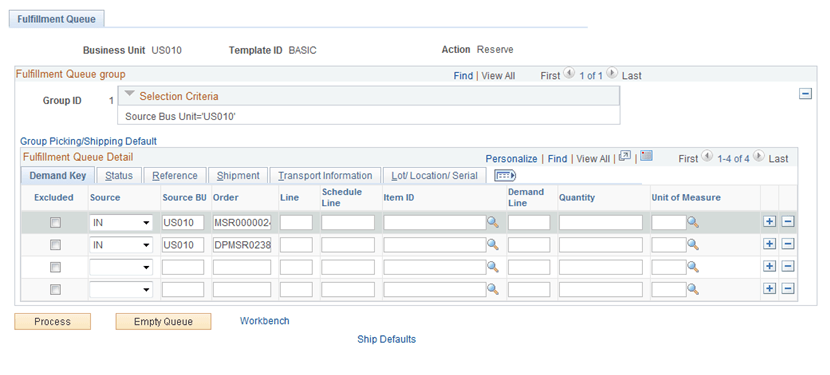Viewport: 830px width, 375px height.
Task: Switch to the Shipment tab
Action: click(x=238, y=175)
